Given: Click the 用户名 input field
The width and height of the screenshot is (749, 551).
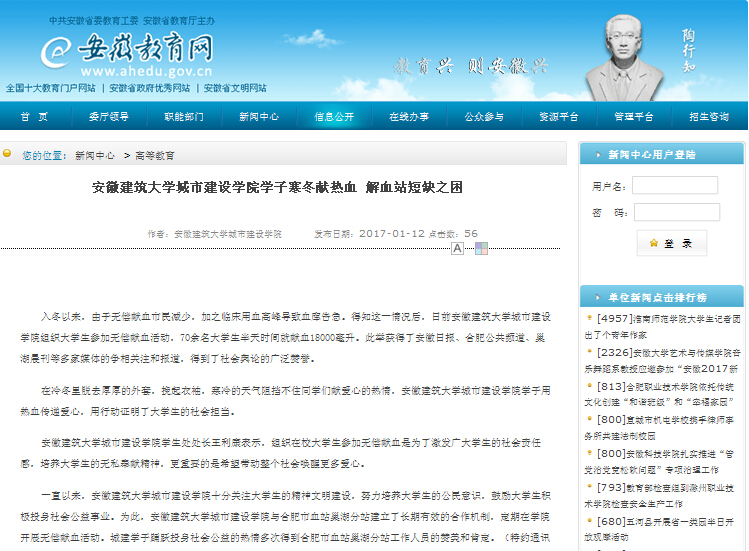Looking at the screenshot, I should 675,185.
